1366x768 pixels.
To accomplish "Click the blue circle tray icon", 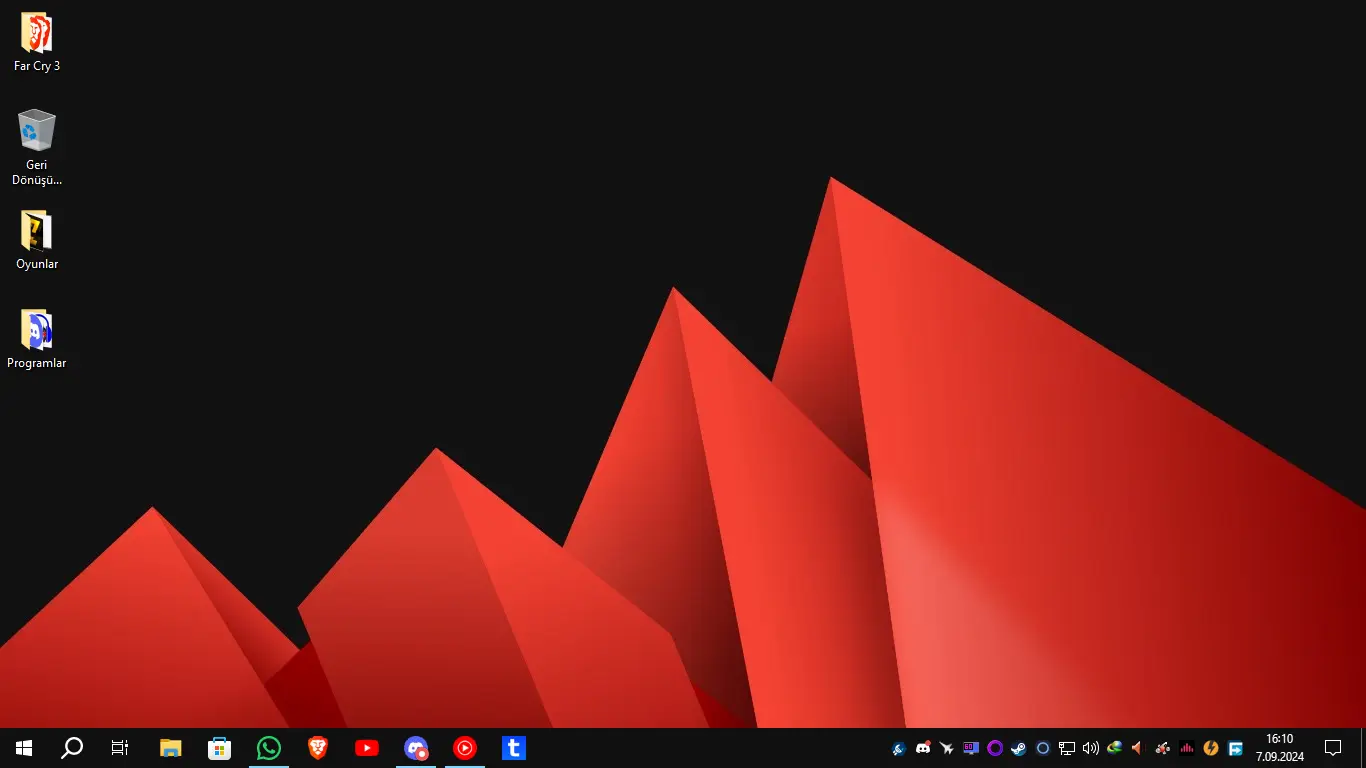I will coord(1043,748).
